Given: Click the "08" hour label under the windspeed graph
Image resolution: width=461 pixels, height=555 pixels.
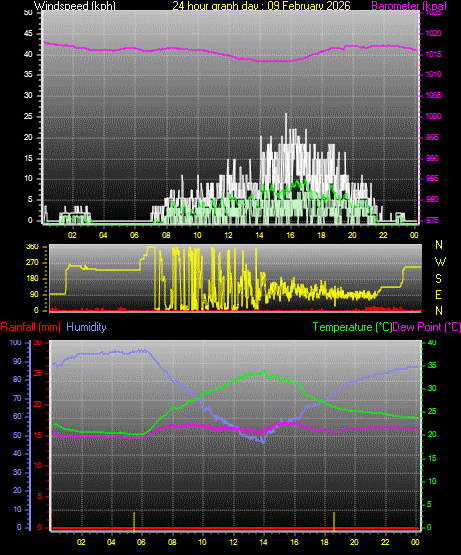Looking at the screenshot, I should click(166, 235).
